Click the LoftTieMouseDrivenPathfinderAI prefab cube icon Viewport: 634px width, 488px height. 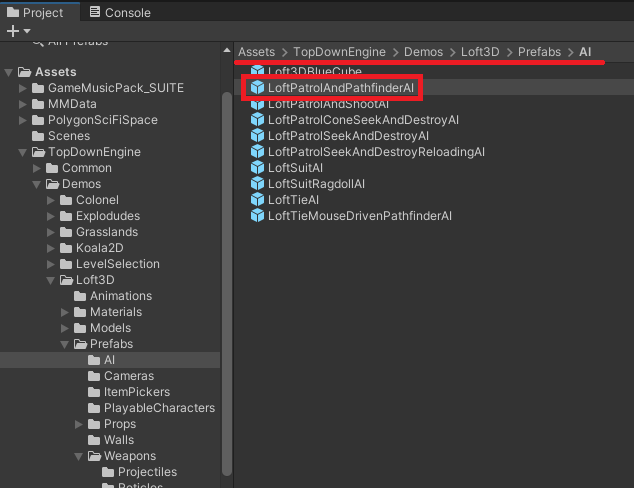[257, 215]
